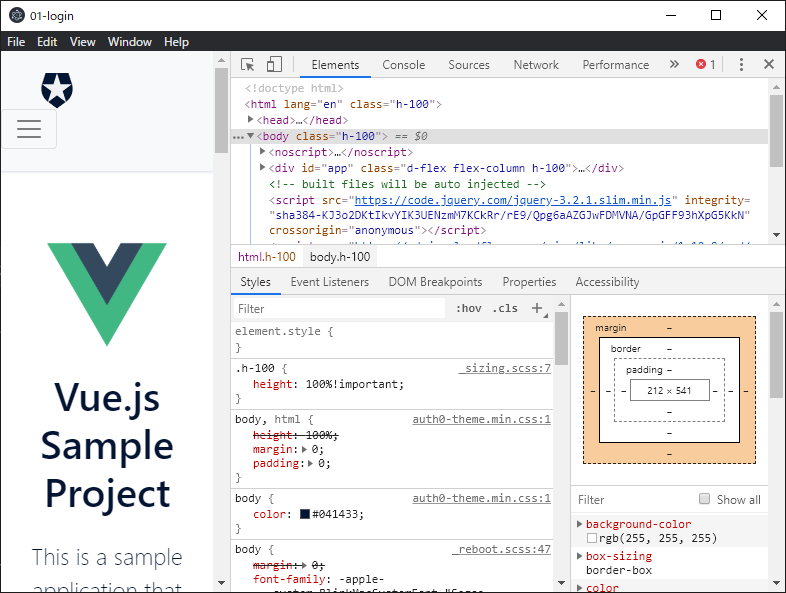Select the html.h-100 breadcrumb
This screenshot has height=593, width=786.
click(267, 257)
